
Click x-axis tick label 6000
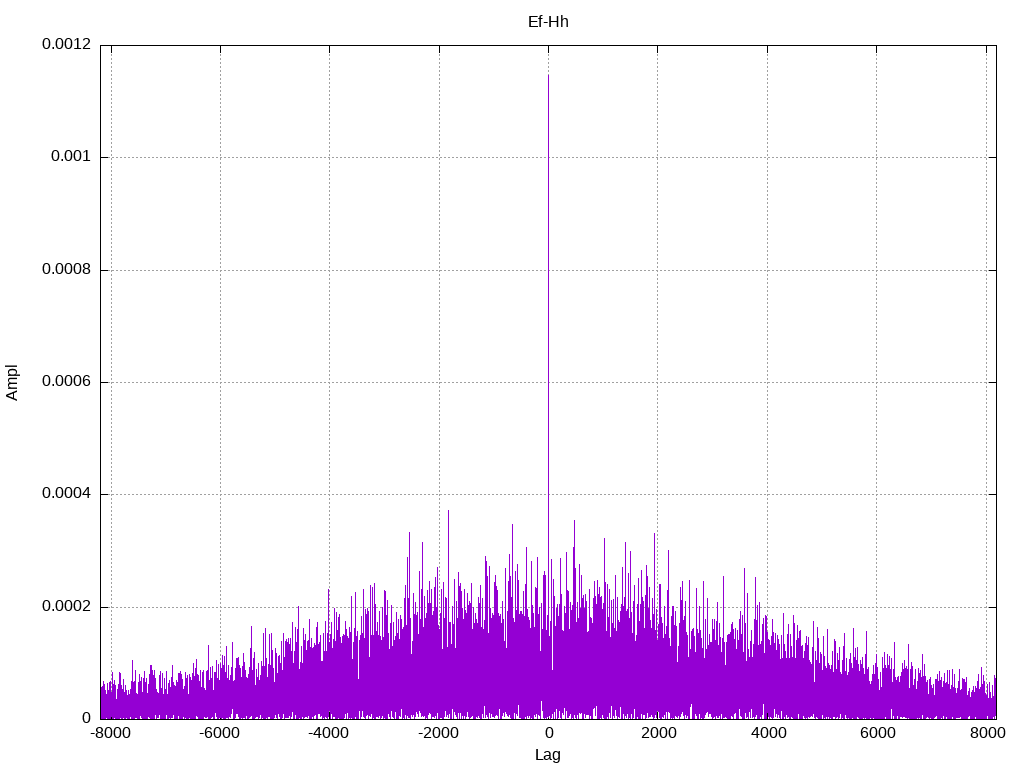click(x=877, y=733)
